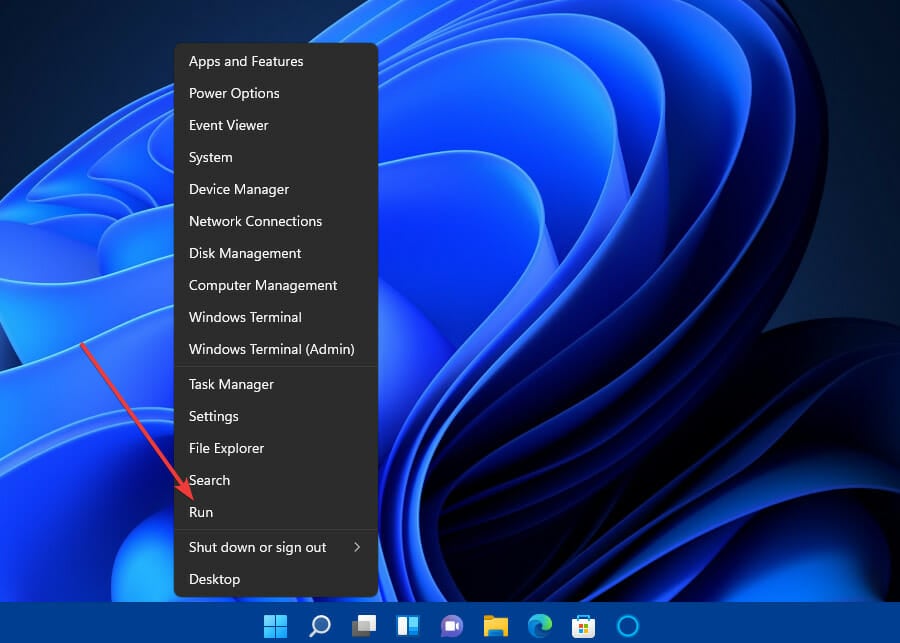900x643 pixels.
Task: Choose Power Options menu entry
Action: point(234,93)
